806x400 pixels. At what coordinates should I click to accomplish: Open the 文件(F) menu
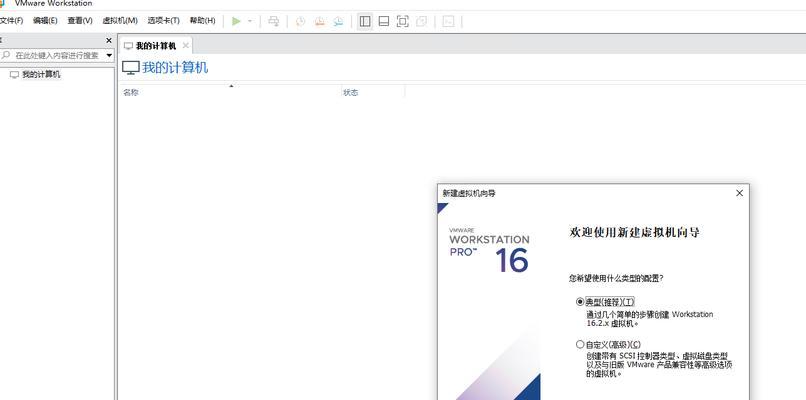(11, 21)
